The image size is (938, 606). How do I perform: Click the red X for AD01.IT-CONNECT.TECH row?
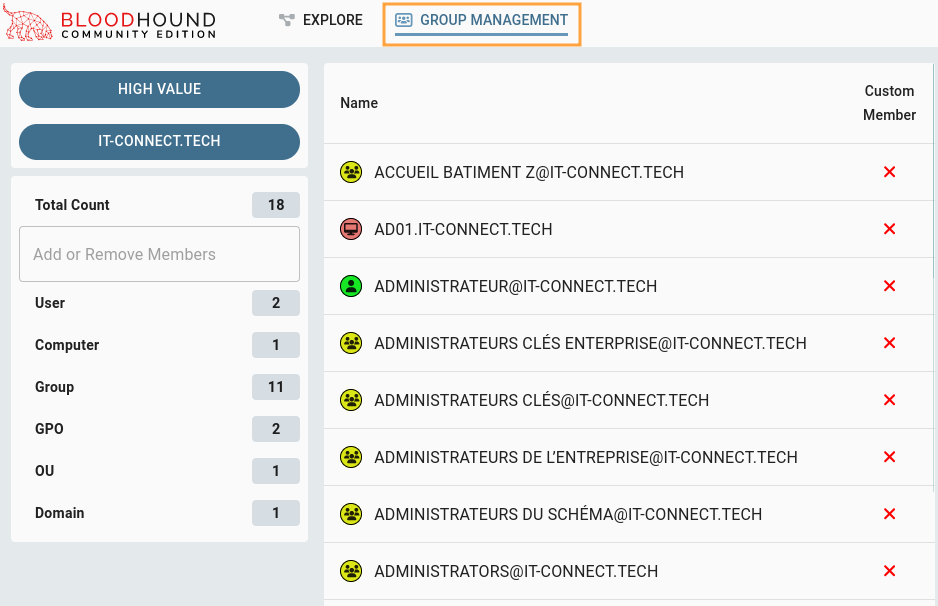[889, 229]
